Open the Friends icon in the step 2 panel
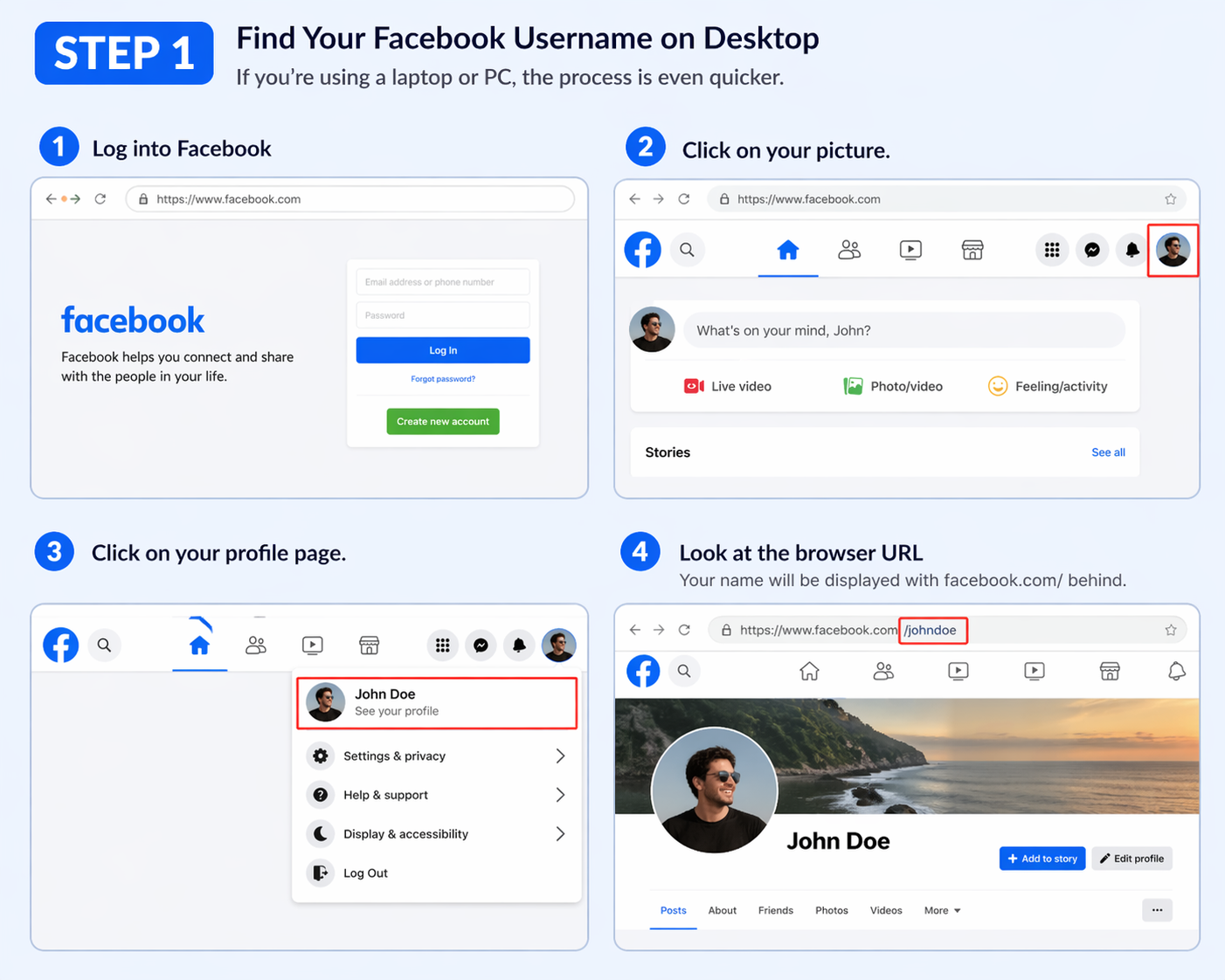The height and width of the screenshot is (980, 1225). click(849, 251)
